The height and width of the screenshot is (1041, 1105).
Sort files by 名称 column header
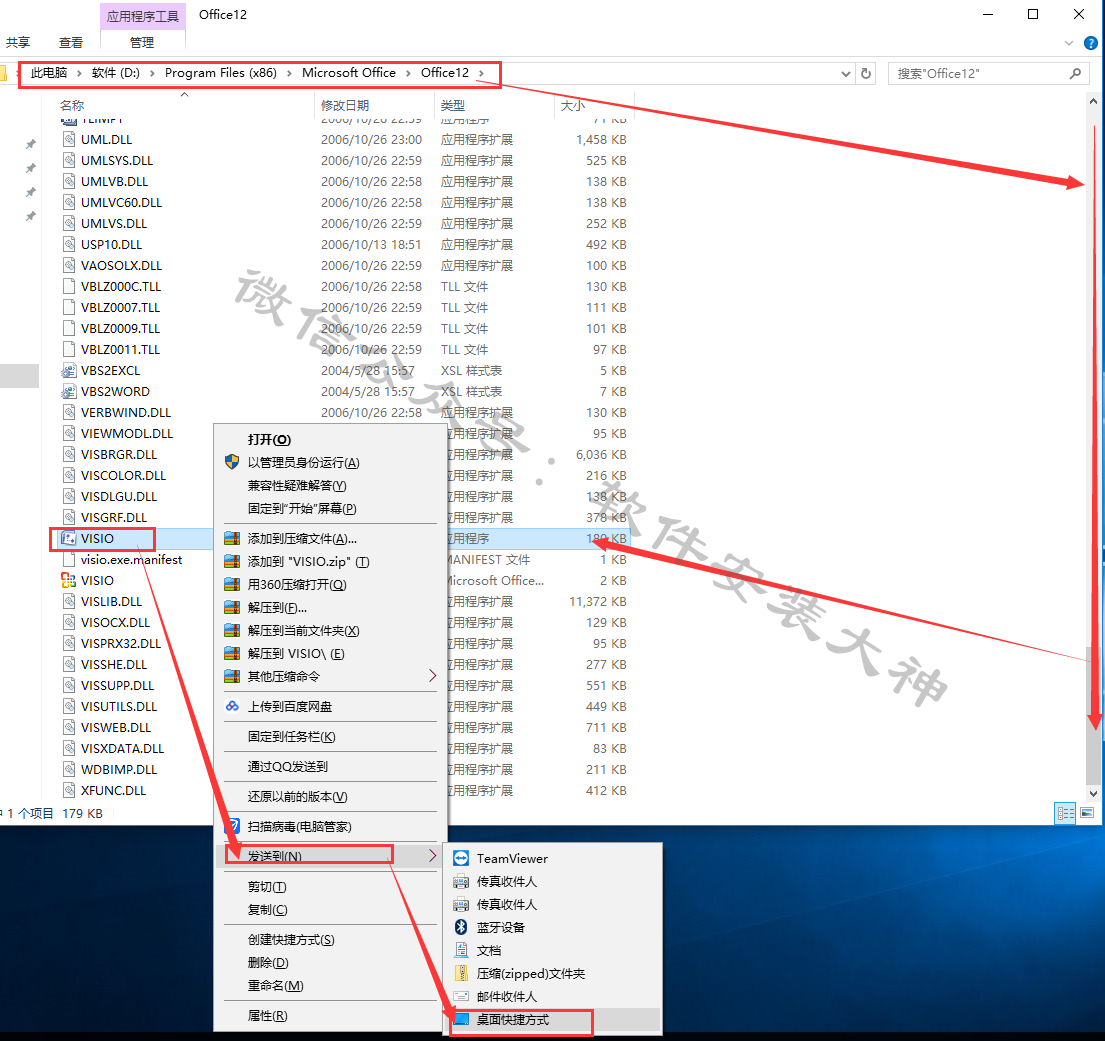coord(72,106)
